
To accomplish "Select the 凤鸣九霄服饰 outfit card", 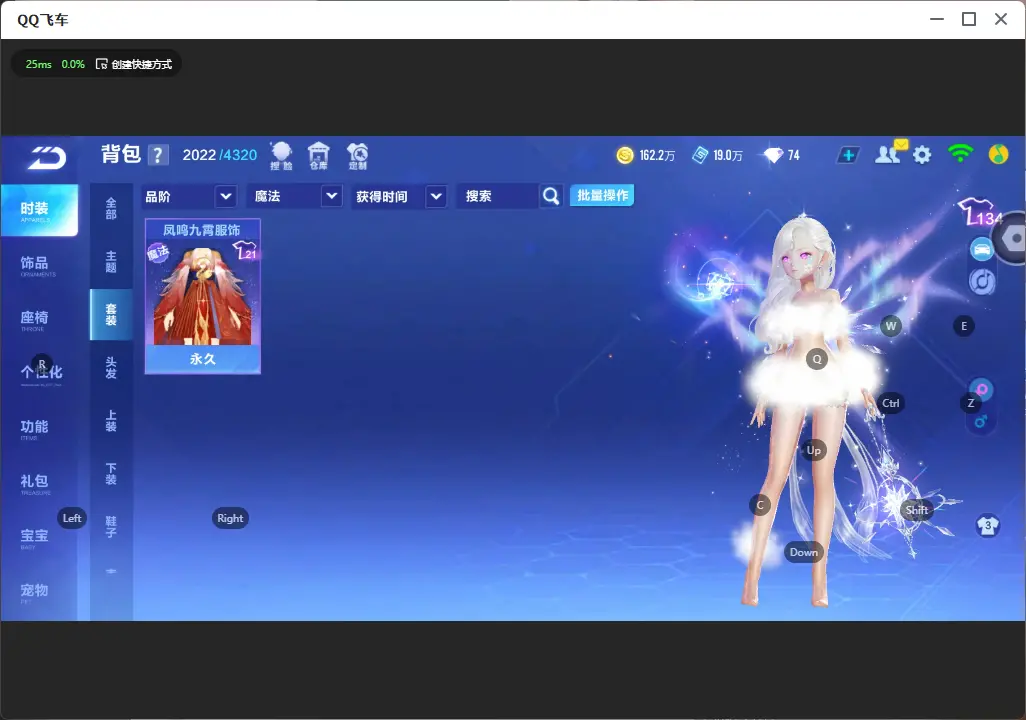I will (203, 297).
